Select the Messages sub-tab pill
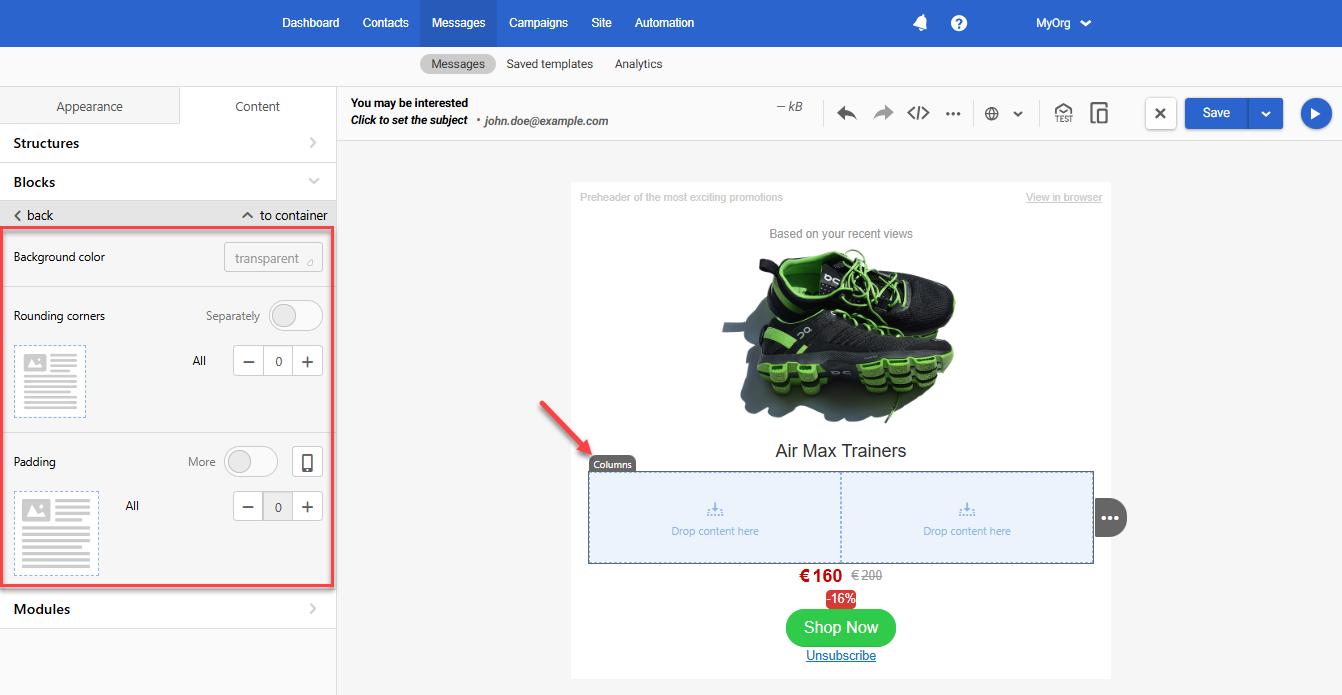Image resolution: width=1342 pixels, height=695 pixels. [458, 64]
